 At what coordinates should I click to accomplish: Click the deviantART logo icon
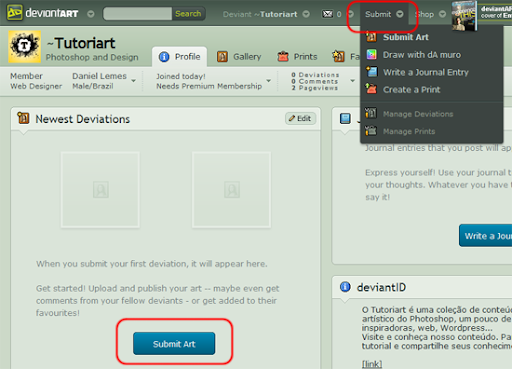coord(14,13)
